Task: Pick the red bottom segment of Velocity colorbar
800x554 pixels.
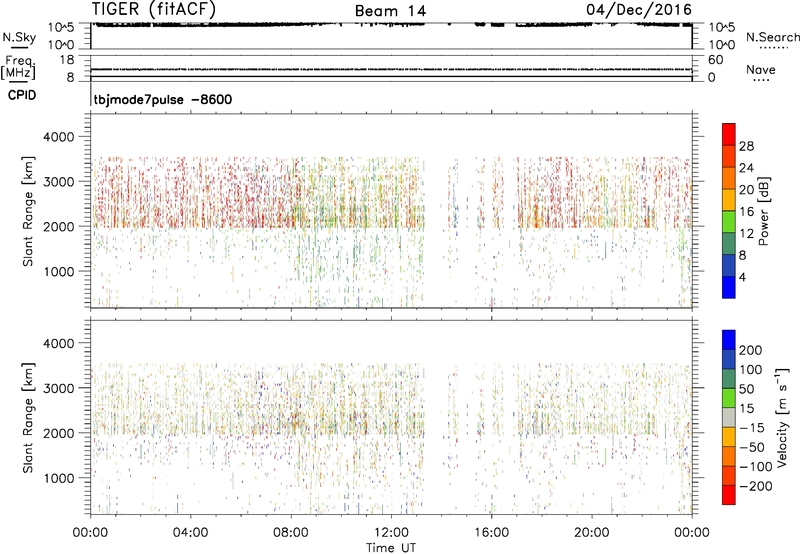Action: point(729,495)
